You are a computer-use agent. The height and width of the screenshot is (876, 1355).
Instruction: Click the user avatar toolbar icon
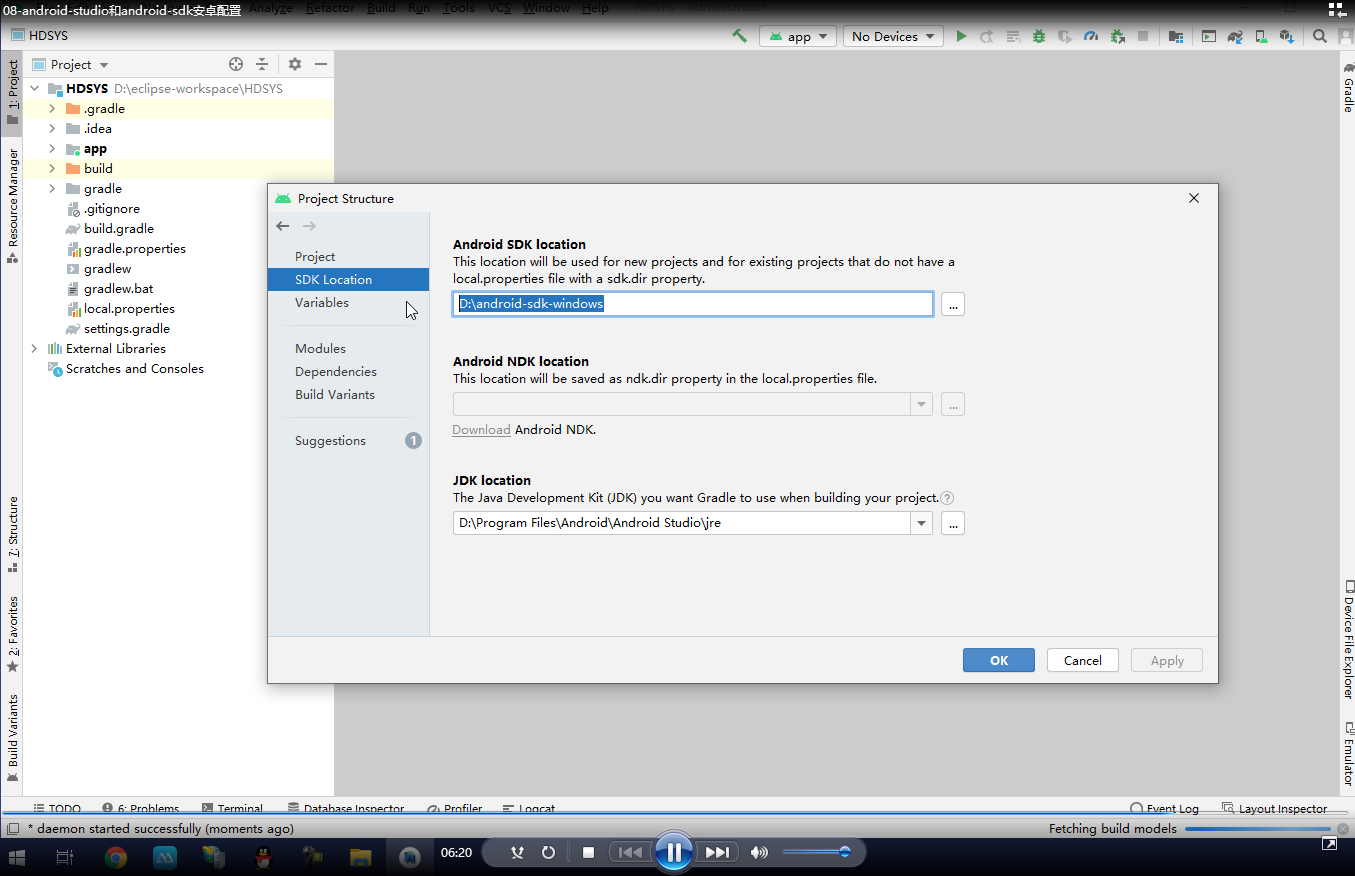[1344, 36]
